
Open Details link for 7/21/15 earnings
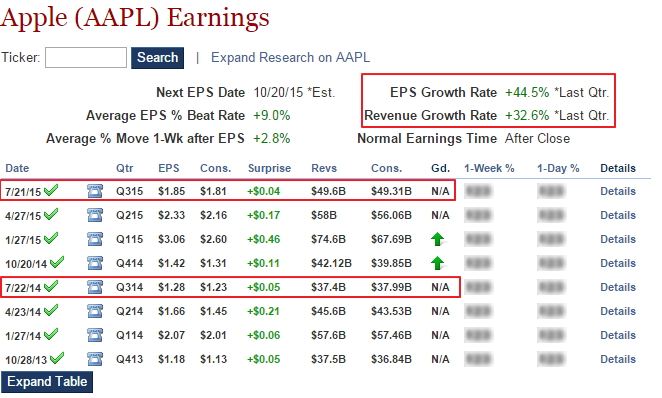pyautogui.click(x=618, y=191)
